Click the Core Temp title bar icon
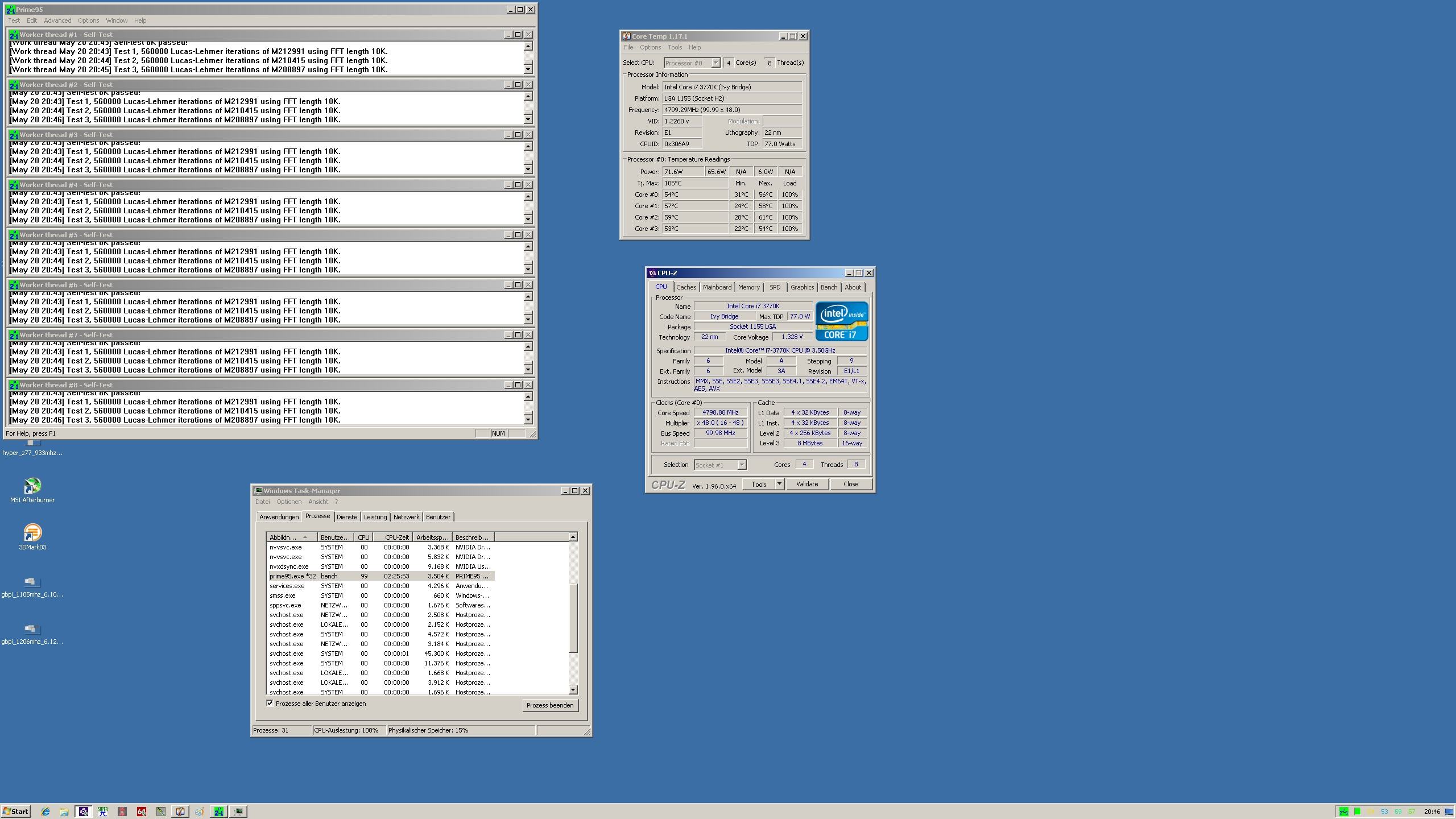The width and height of the screenshot is (1456, 819). point(626,36)
